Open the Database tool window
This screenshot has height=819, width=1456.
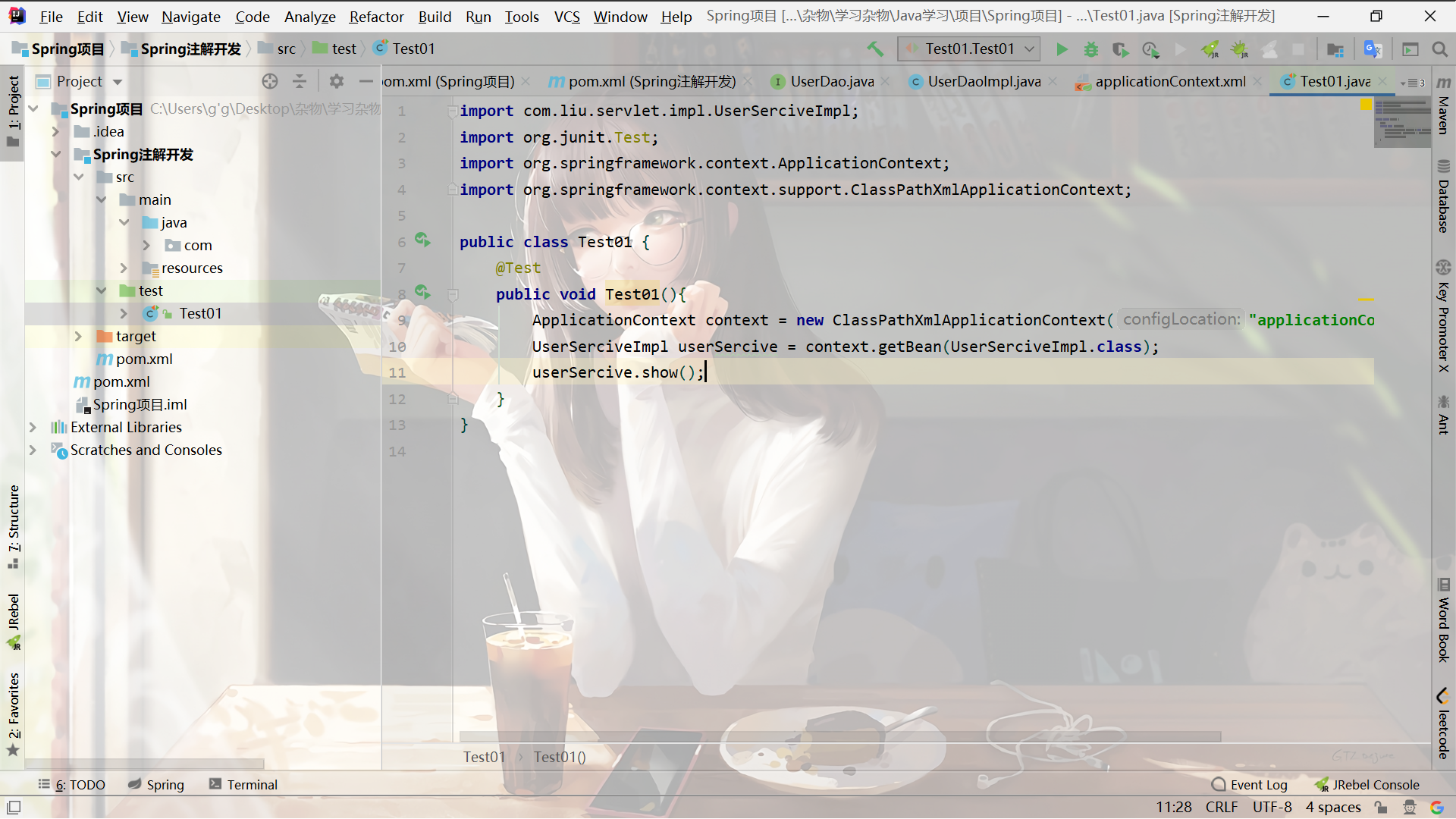[x=1443, y=196]
